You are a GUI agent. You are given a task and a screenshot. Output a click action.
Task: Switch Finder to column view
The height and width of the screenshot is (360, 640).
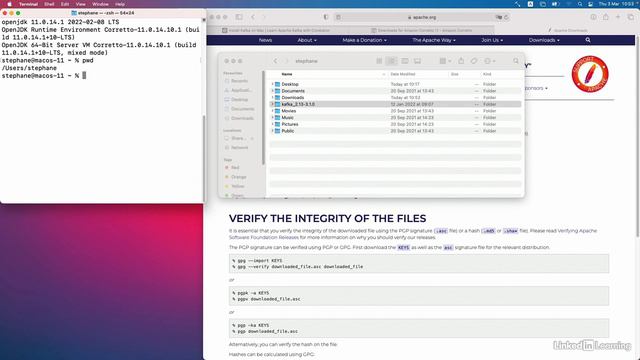[x=404, y=61]
